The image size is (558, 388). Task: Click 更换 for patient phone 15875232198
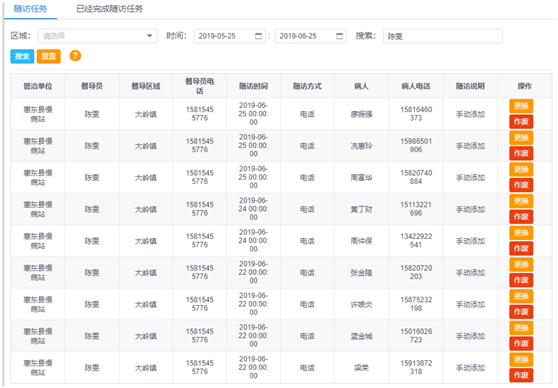click(x=521, y=296)
